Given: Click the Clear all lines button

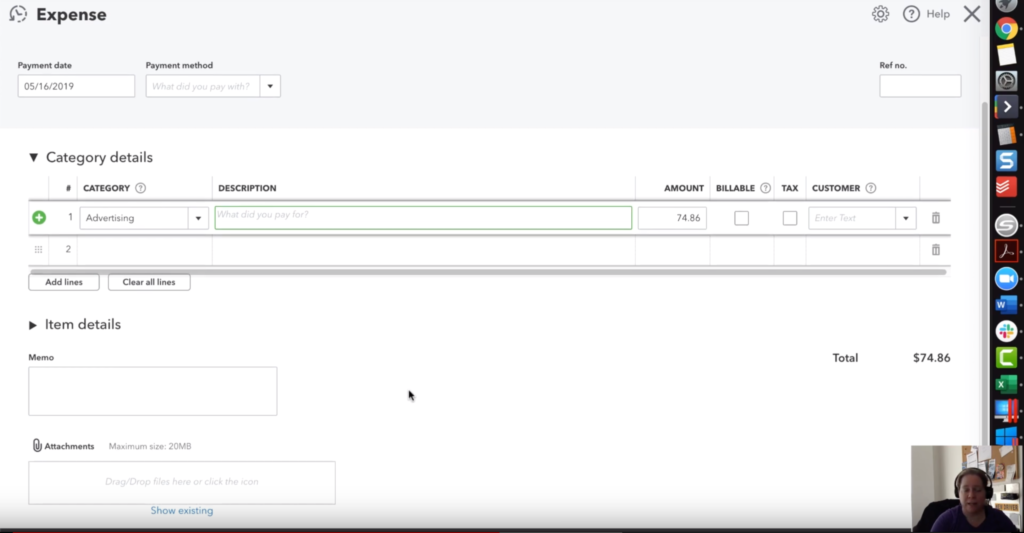Looking at the screenshot, I should tap(149, 282).
